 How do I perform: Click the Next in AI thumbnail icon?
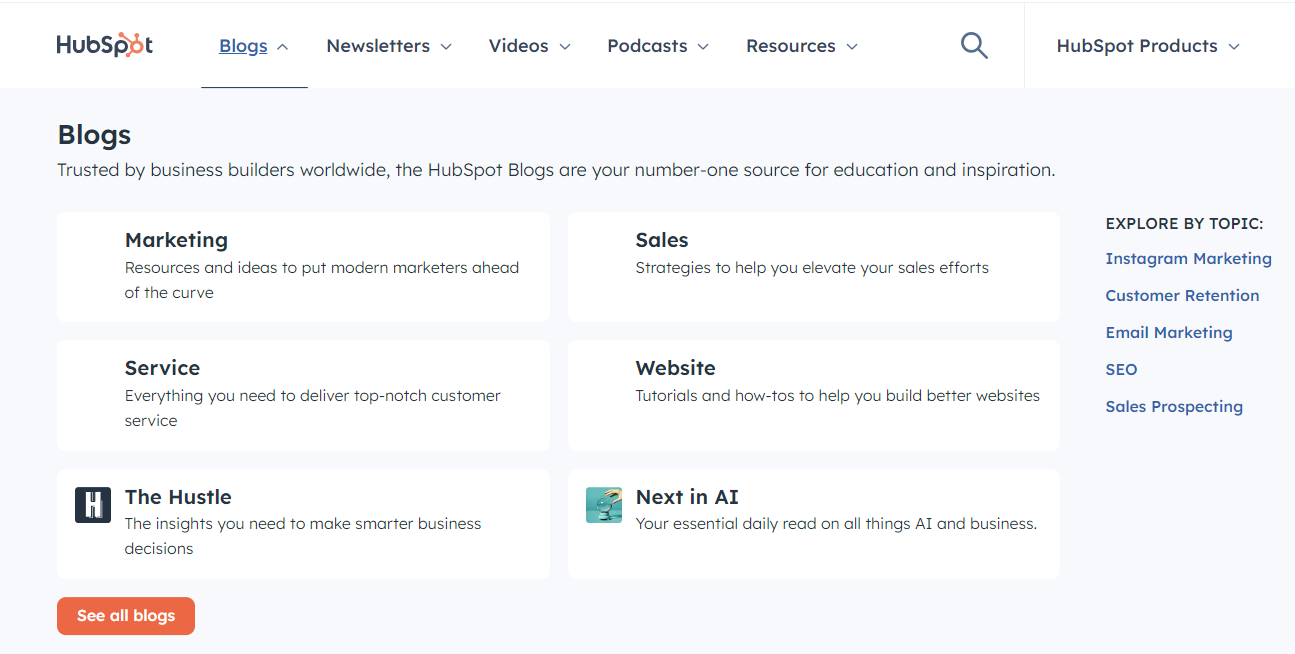[604, 505]
